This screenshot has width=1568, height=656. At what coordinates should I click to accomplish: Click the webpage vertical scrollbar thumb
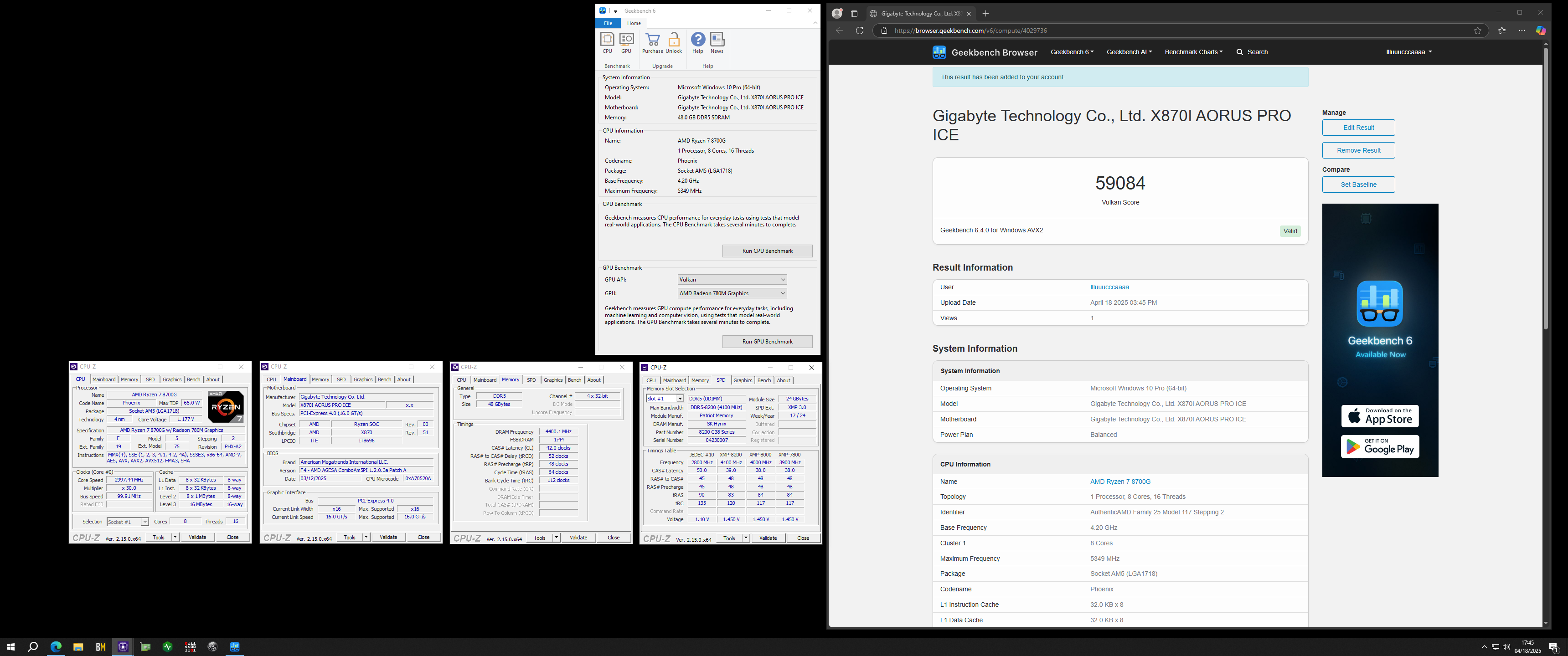(x=1545, y=189)
